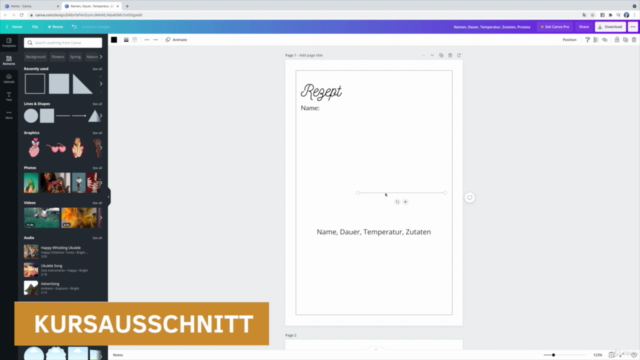
Task: See all Audio
Action: tap(97, 238)
